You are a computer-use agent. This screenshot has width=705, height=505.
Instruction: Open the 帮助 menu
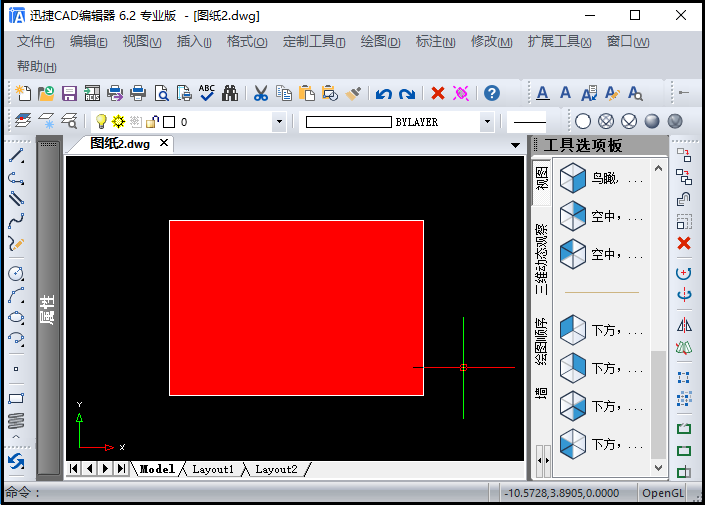(37, 67)
